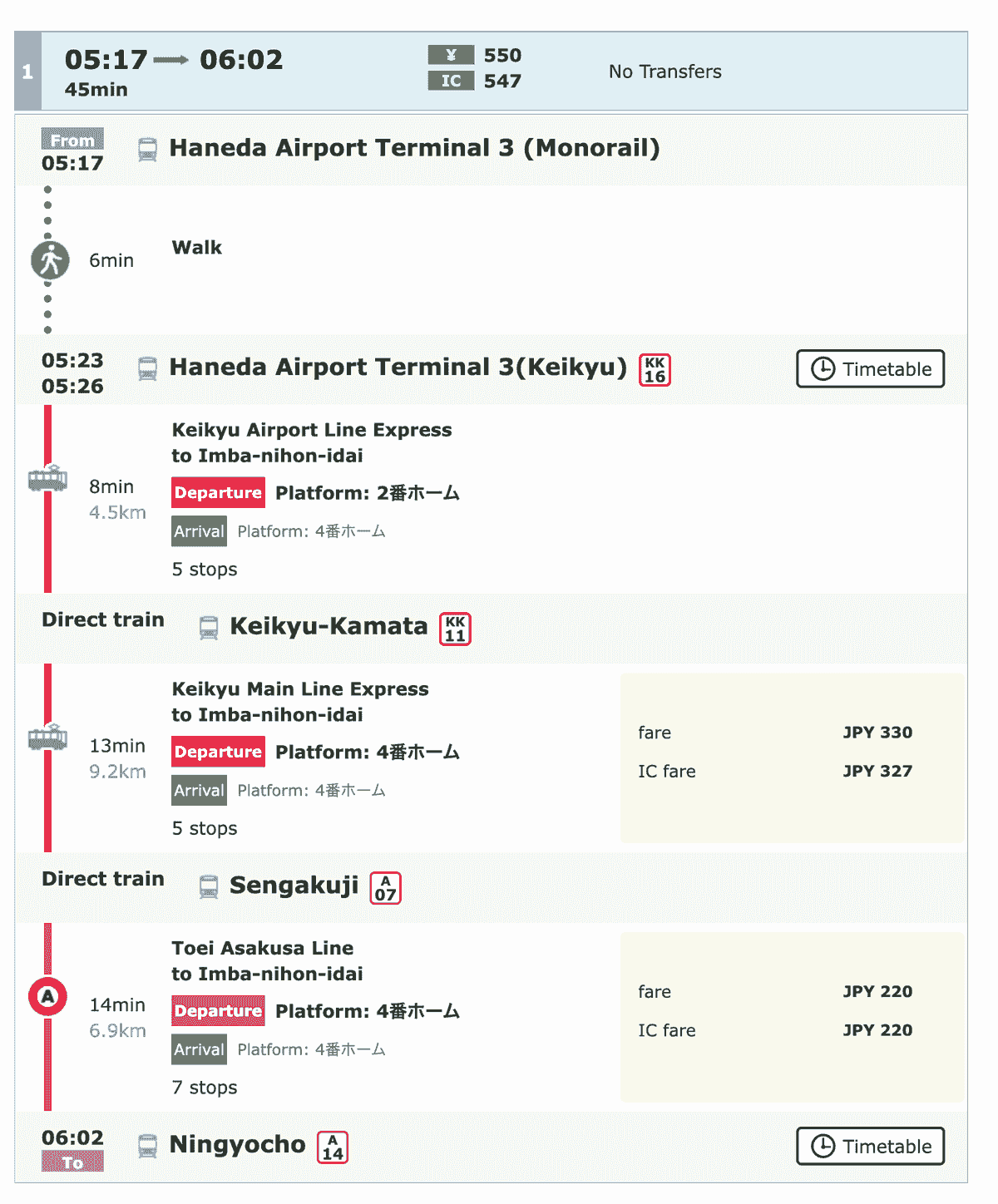This screenshot has width=998, height=1204.
Task: Click the walking person icon
Action: tap(50, 260)
